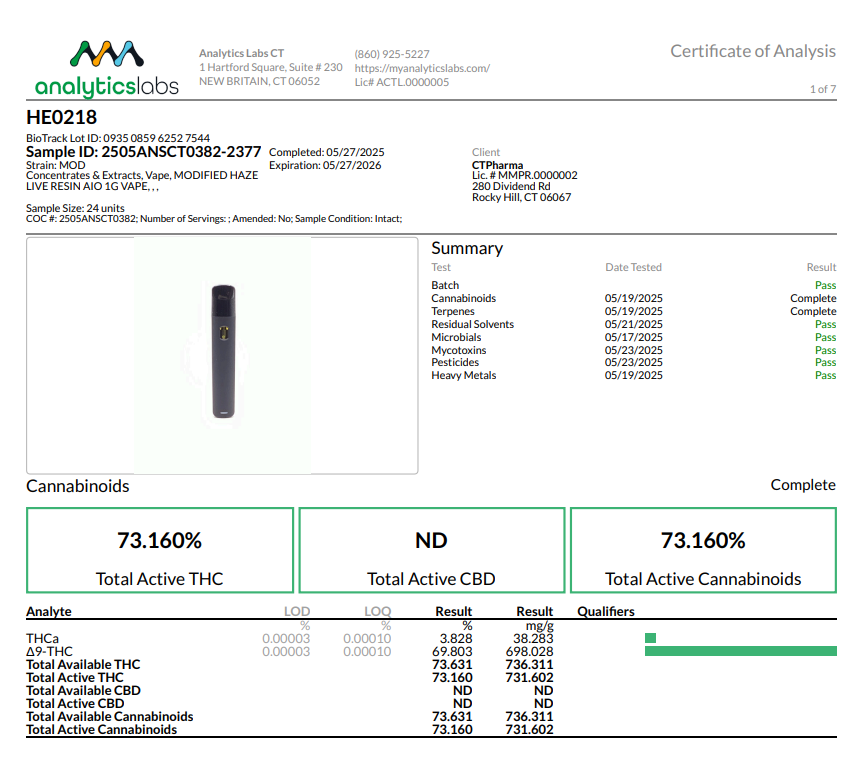
Task: Click the Analyte column header
Action: 49,611
